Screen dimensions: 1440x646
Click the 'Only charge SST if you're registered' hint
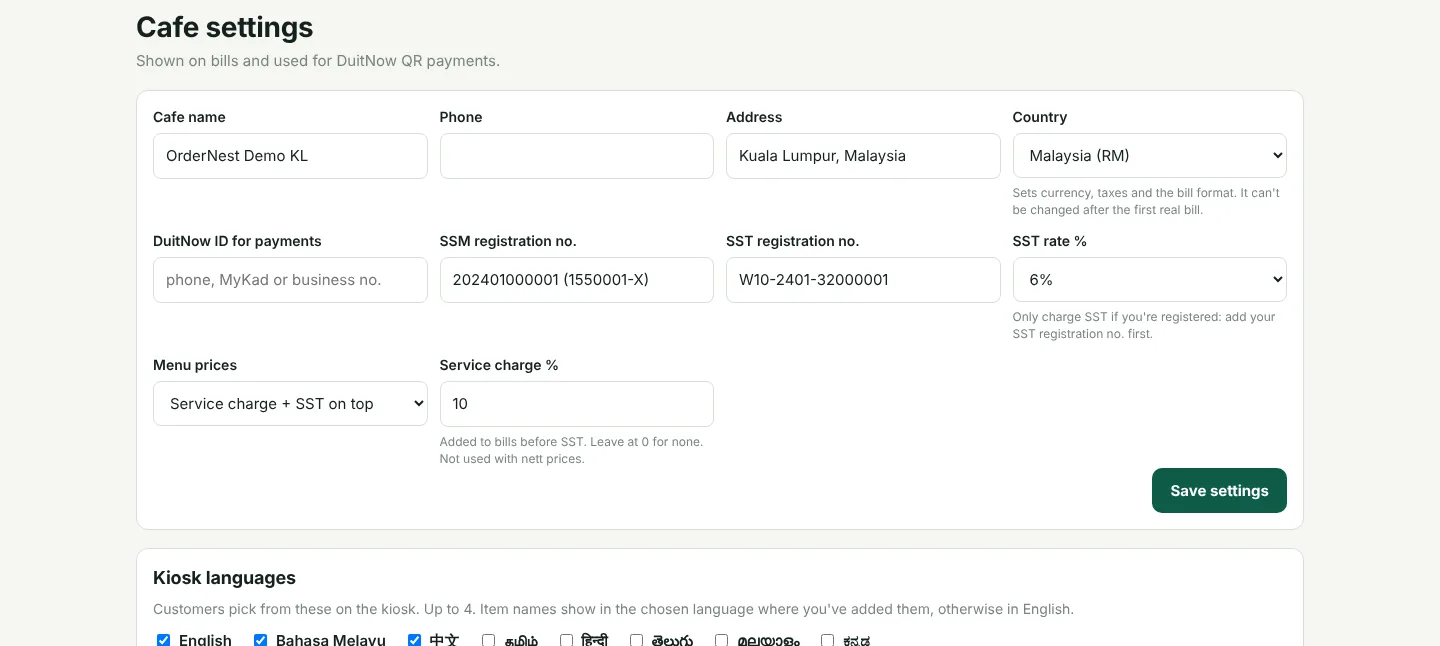pos(1144,325)
